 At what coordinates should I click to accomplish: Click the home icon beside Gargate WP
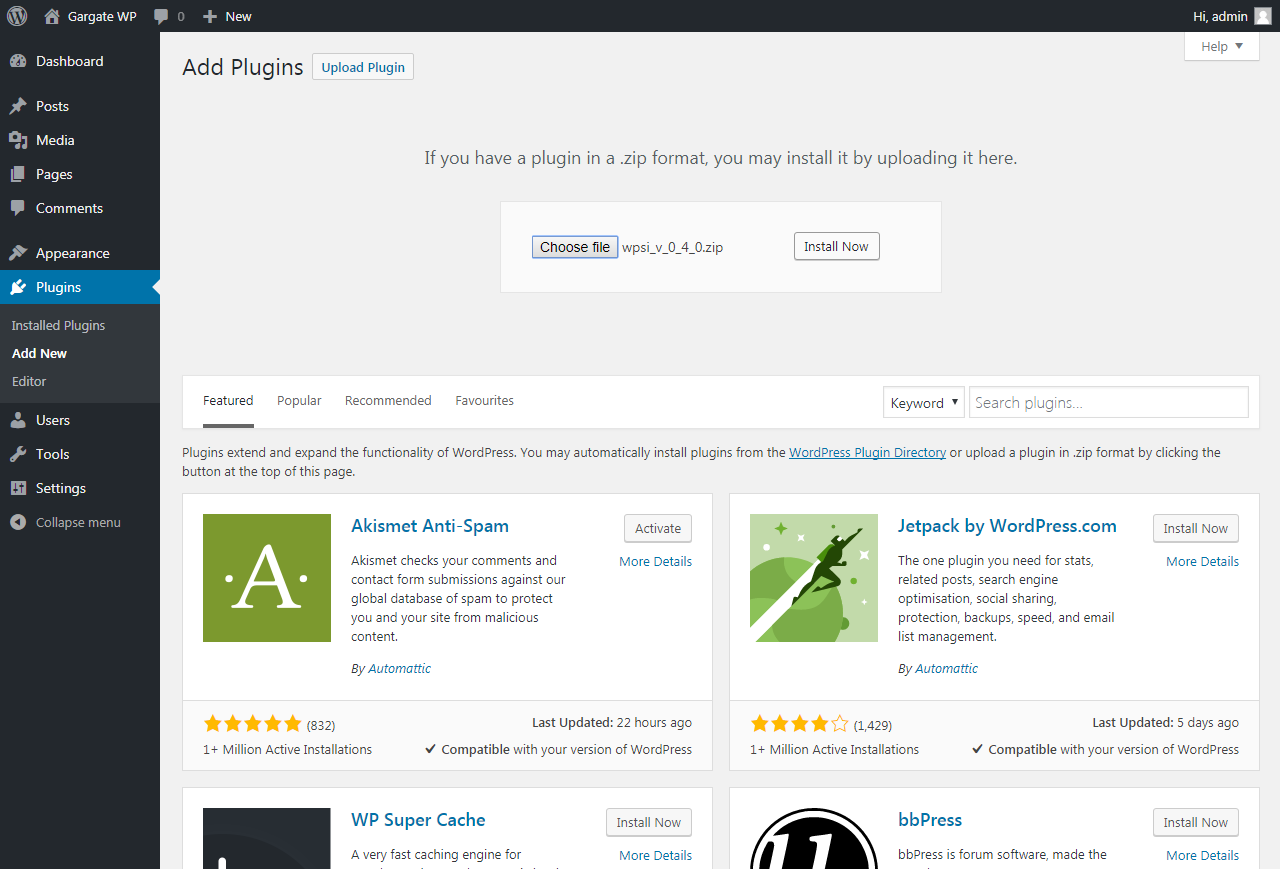[x=52, y=16]
